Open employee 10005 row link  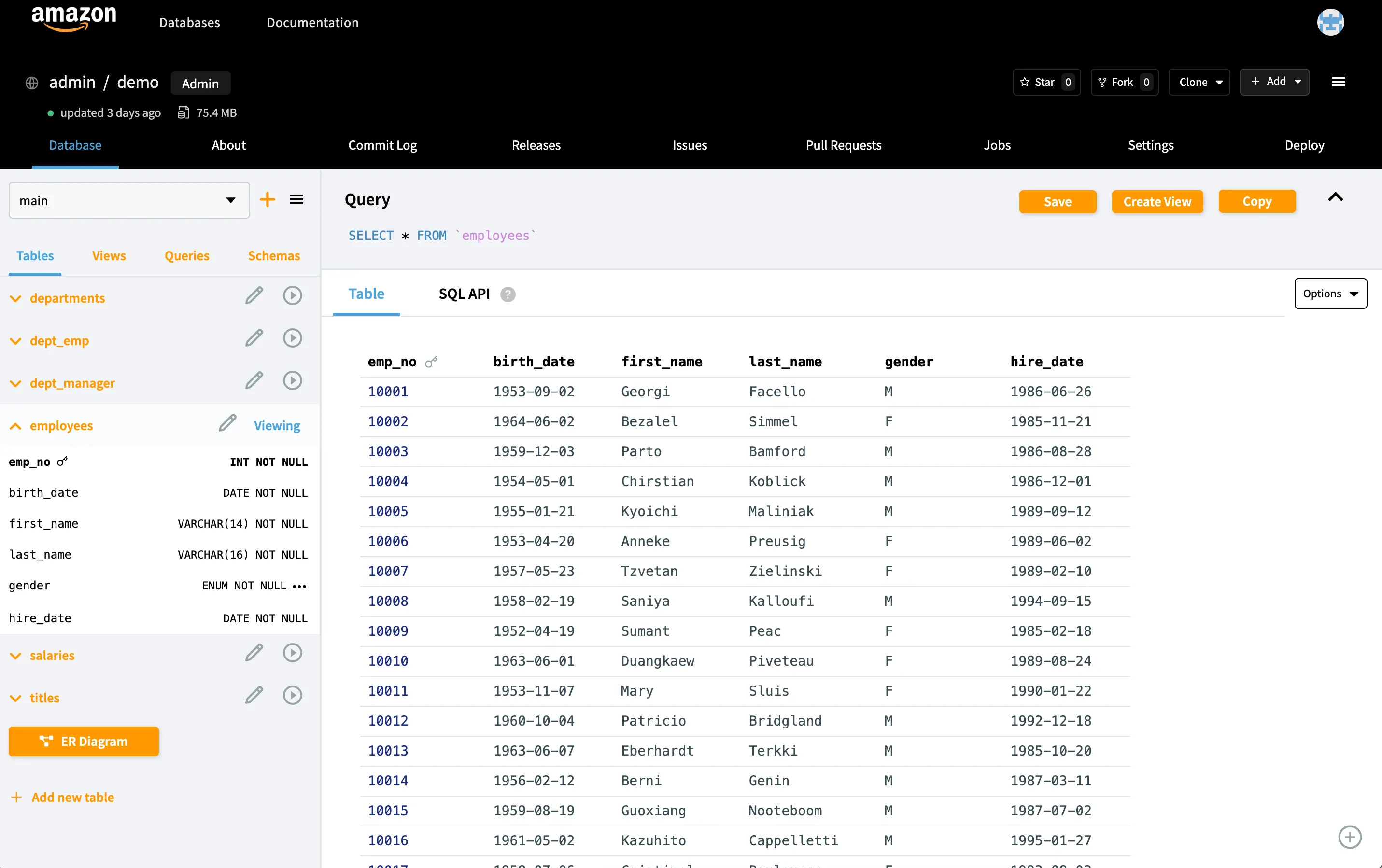388,511
